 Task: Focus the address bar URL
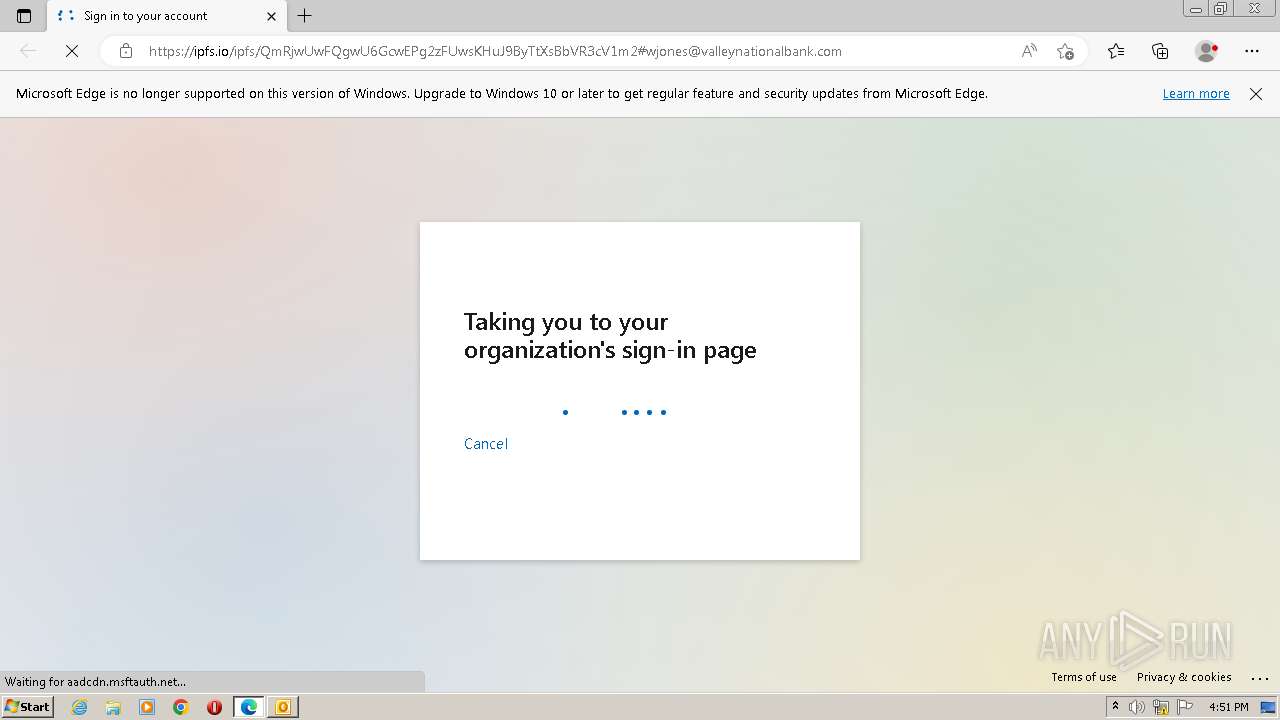(x=495, y=51)
